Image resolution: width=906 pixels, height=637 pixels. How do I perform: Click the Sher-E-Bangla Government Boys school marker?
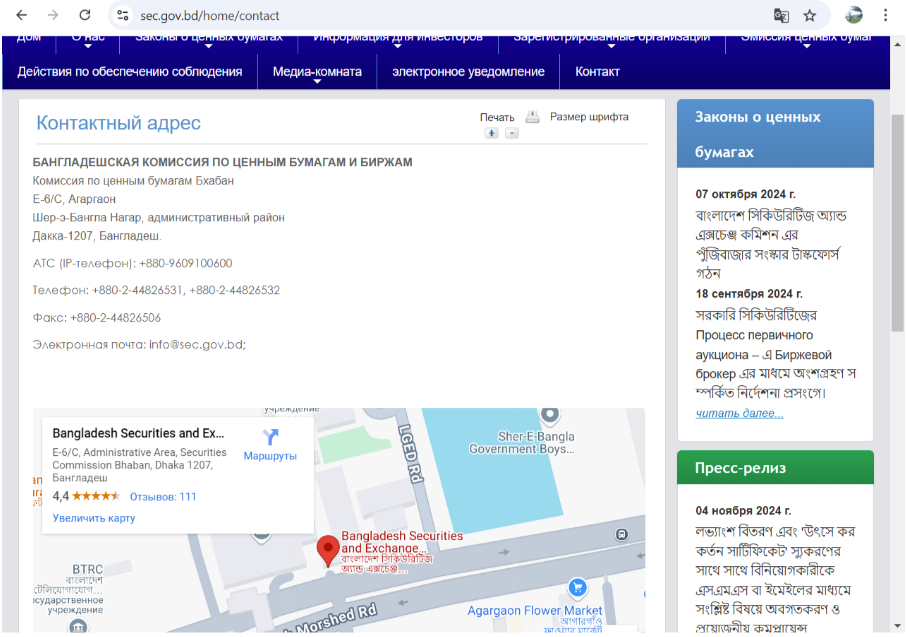549,414
